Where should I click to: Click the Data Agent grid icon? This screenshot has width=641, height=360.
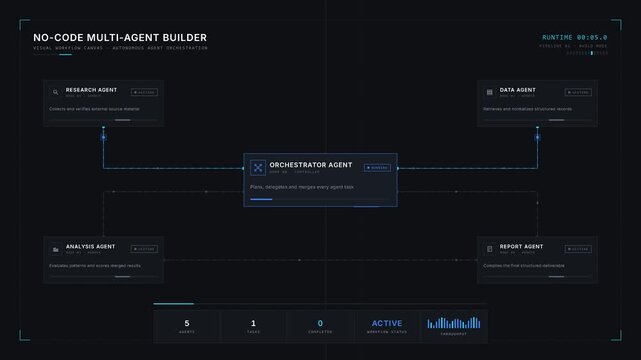(489, 92)
